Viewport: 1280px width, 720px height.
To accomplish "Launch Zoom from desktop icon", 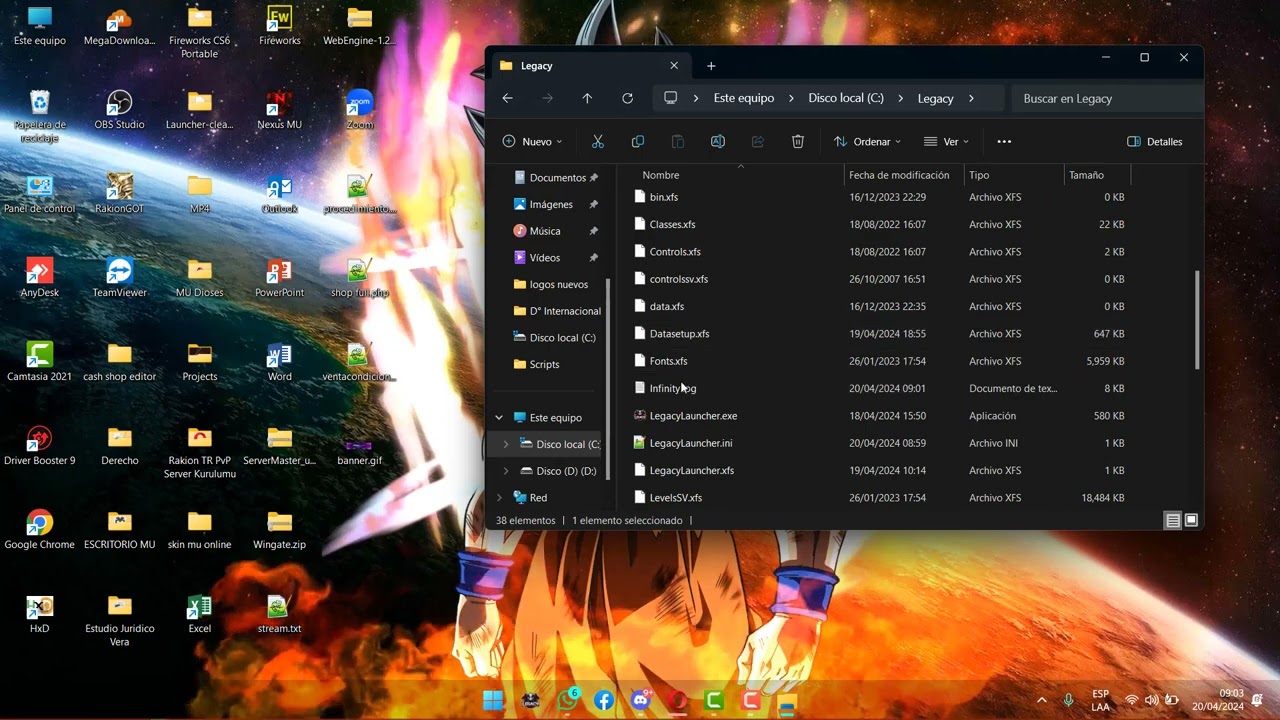I will (360, 109).
